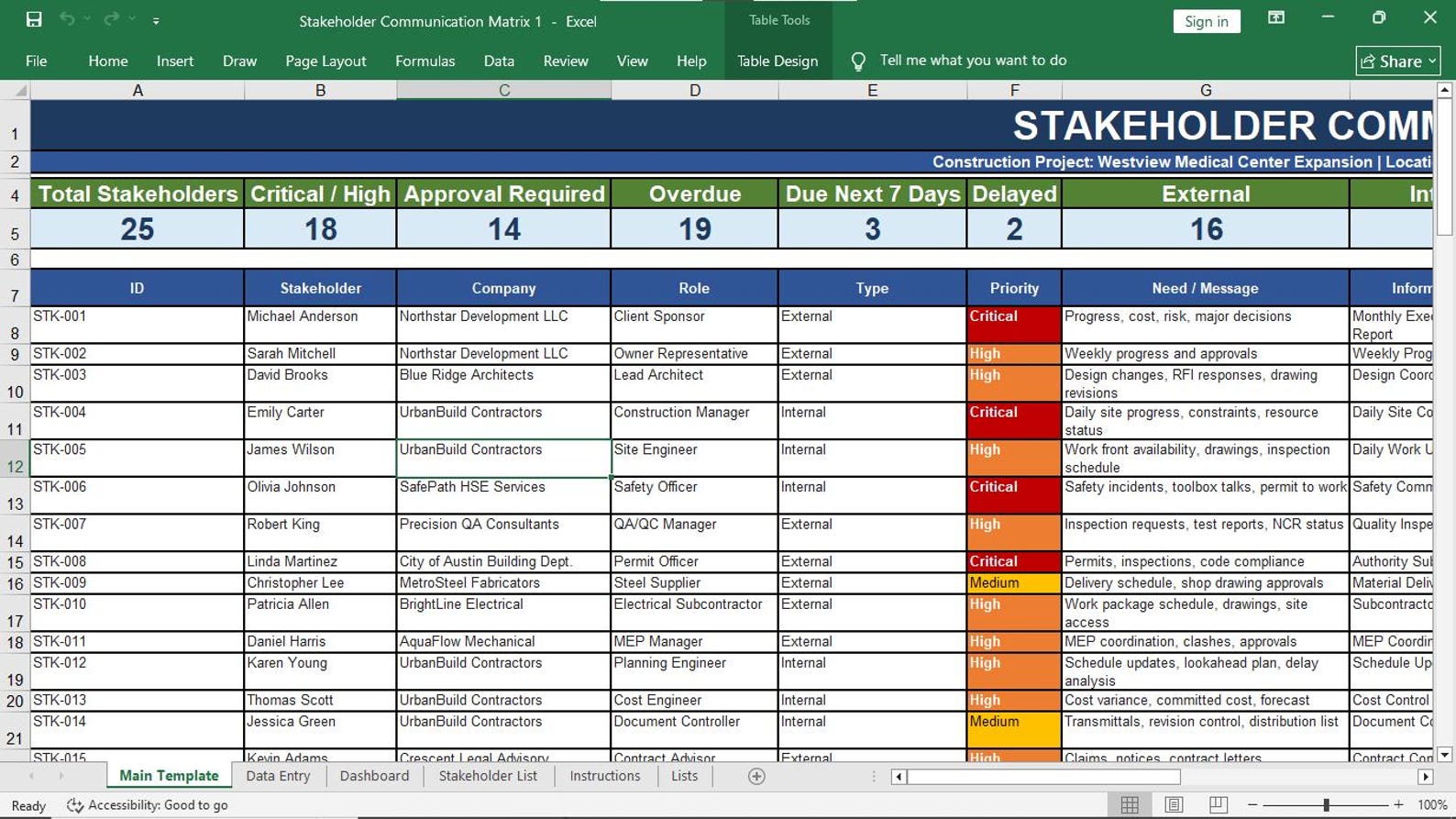
Task: Click the Main Template sheet tab
Action: (x=169, y=776)
